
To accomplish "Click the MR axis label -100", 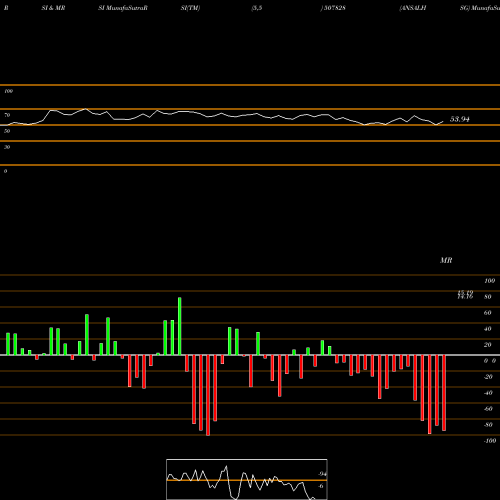I will pos(490,441).
